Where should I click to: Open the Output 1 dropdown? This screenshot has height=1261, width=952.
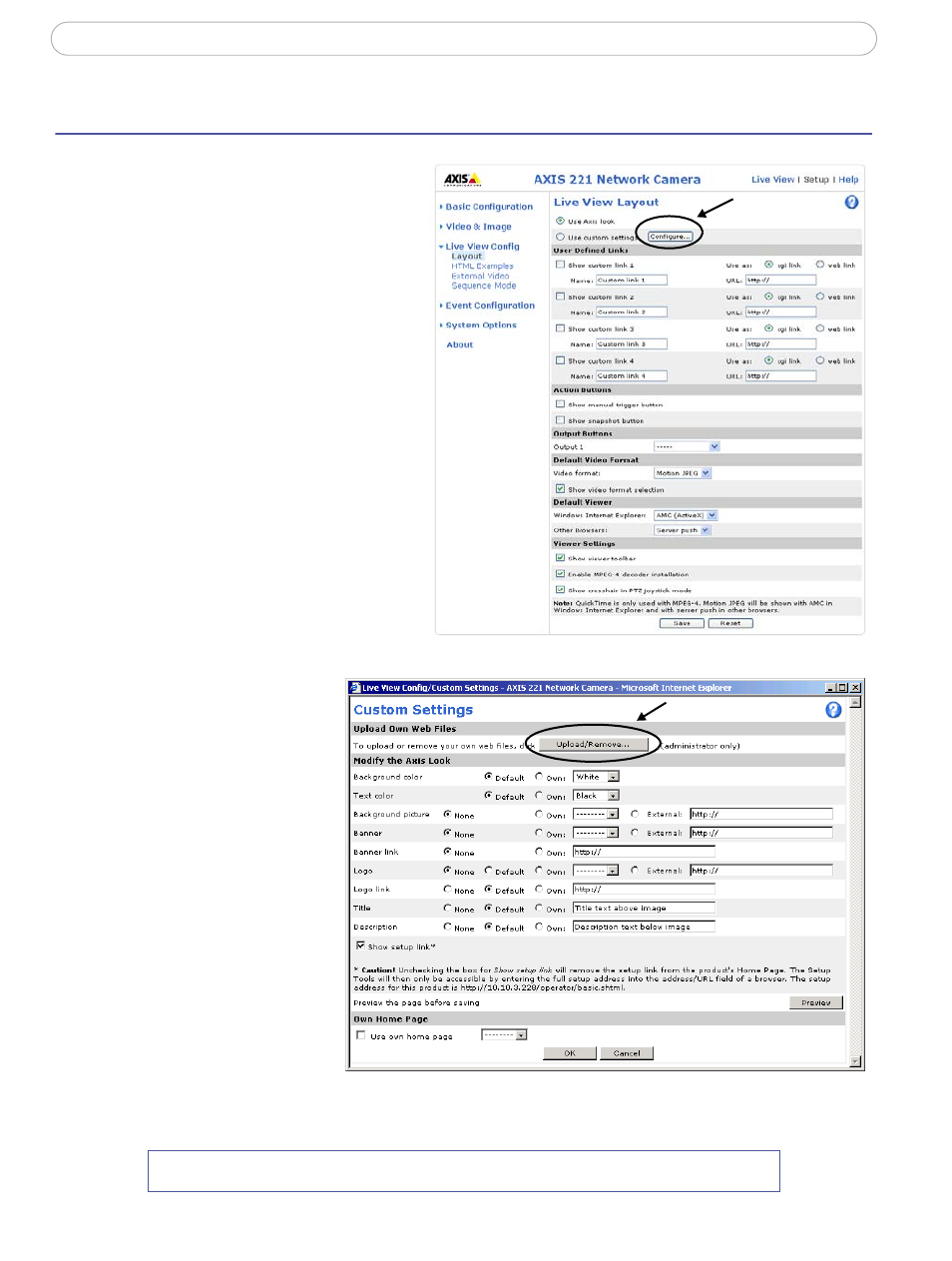687,446
